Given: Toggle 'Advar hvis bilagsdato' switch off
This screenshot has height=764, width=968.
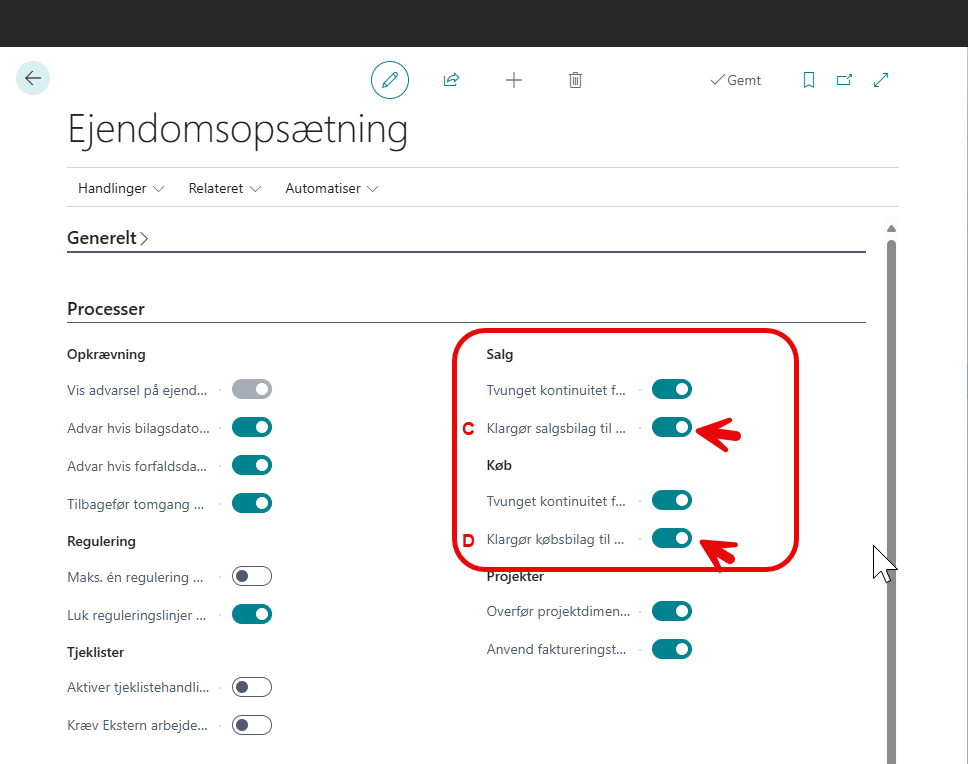Looking at the screenshot, I should click(252, 427).
